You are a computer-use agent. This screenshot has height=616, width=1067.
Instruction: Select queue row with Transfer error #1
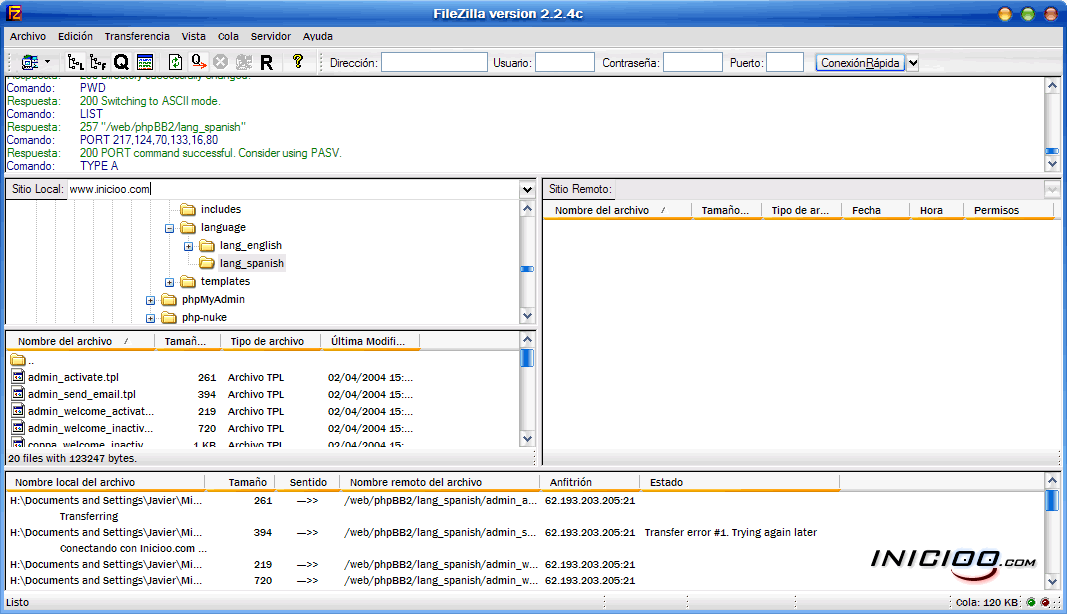[x=524, y=532]
